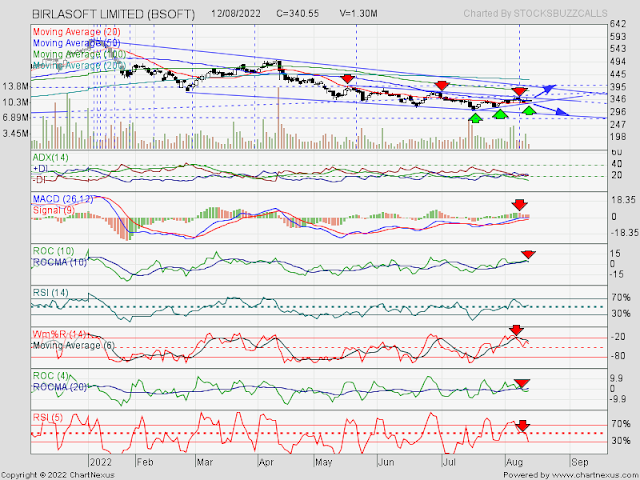The image size is (640, 480).
Task: Click the -80 value on Wm%R axis
Action: (x=618, y=356)
